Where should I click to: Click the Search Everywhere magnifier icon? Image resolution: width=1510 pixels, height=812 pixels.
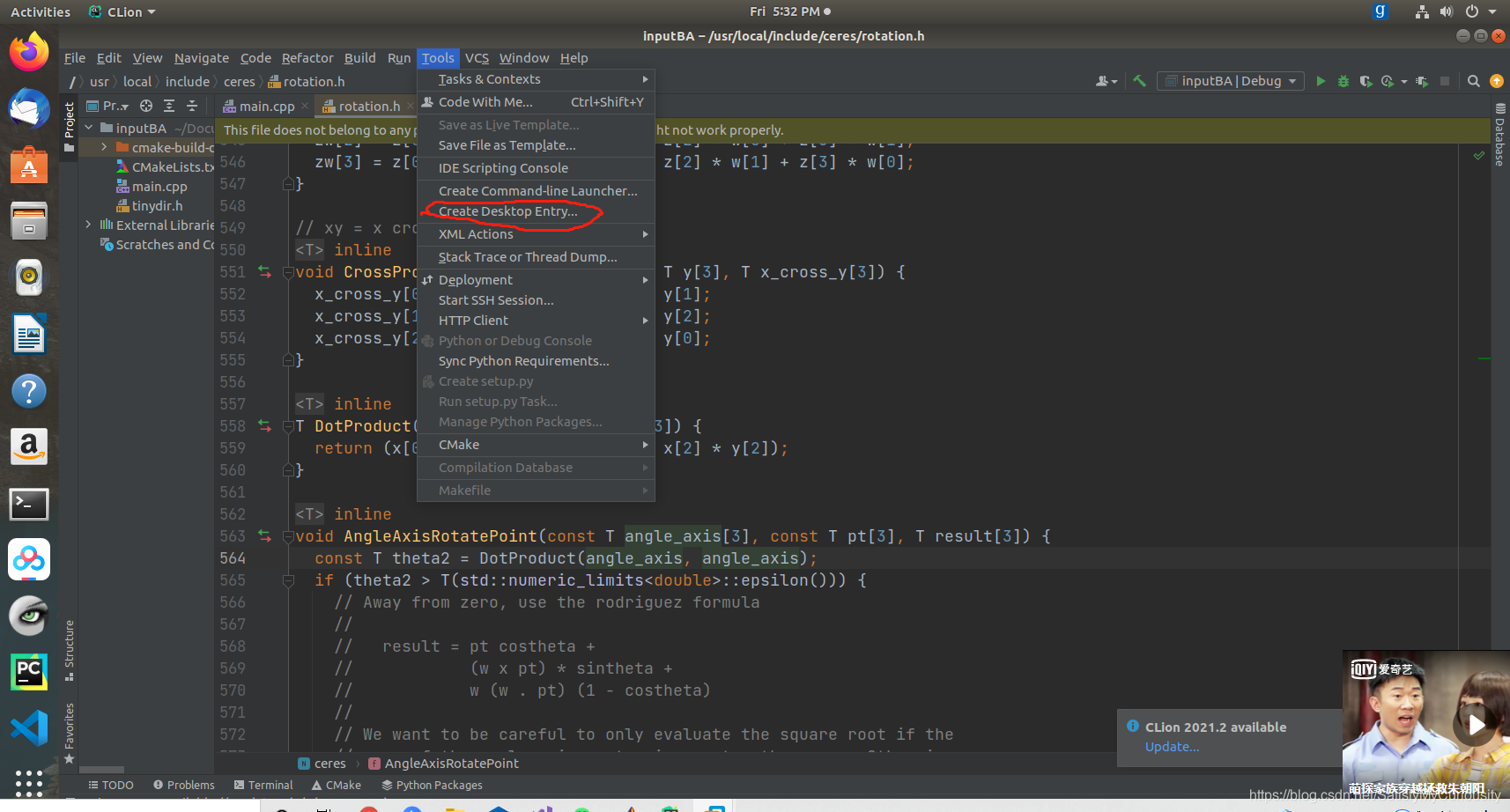pyautogui.click(x=1473, y=81)
